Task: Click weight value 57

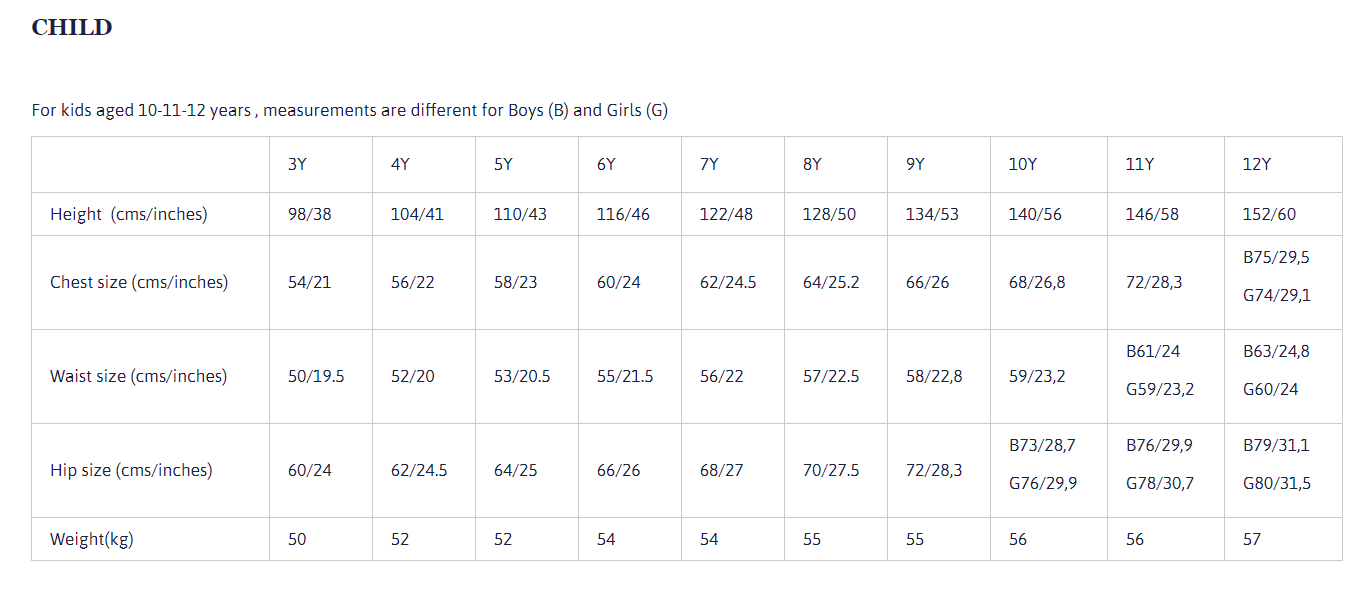Action: pyautogui.click(x=1252, y=539)
